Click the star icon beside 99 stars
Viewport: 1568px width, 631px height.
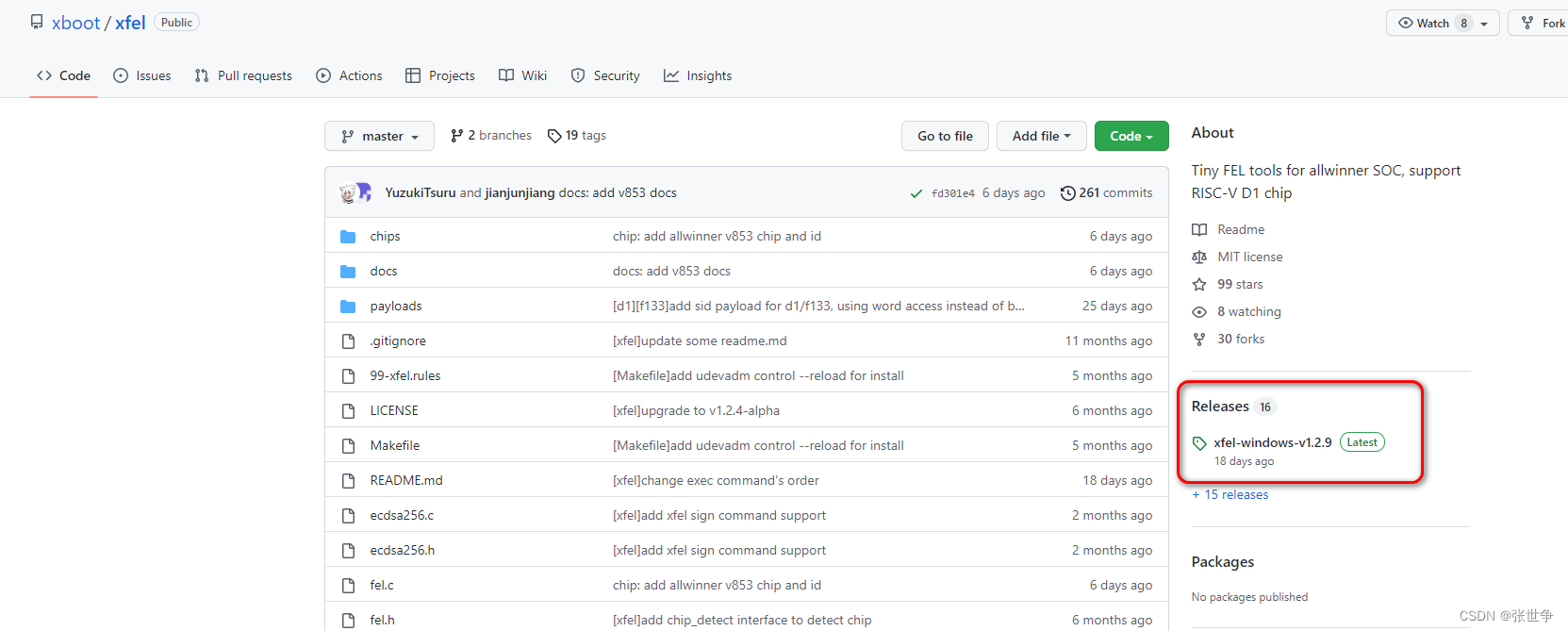click(x=1199, y=285)
